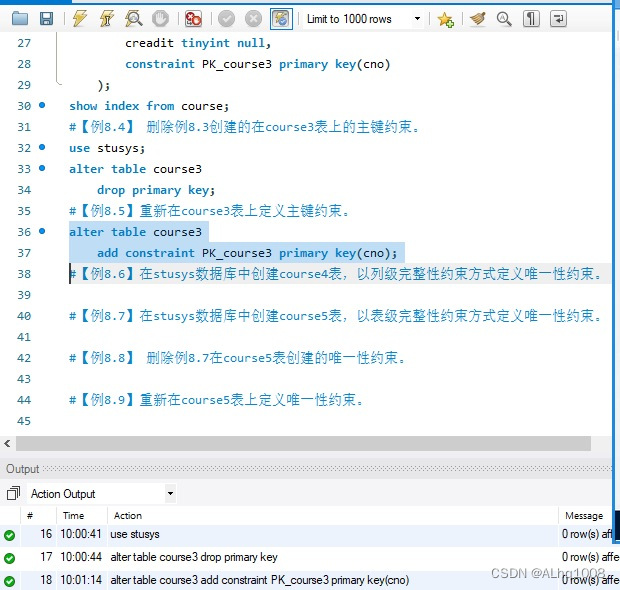Run Explain plan magnifier-lightning icon
The image size is (620, 590).
tap(133, 19)
